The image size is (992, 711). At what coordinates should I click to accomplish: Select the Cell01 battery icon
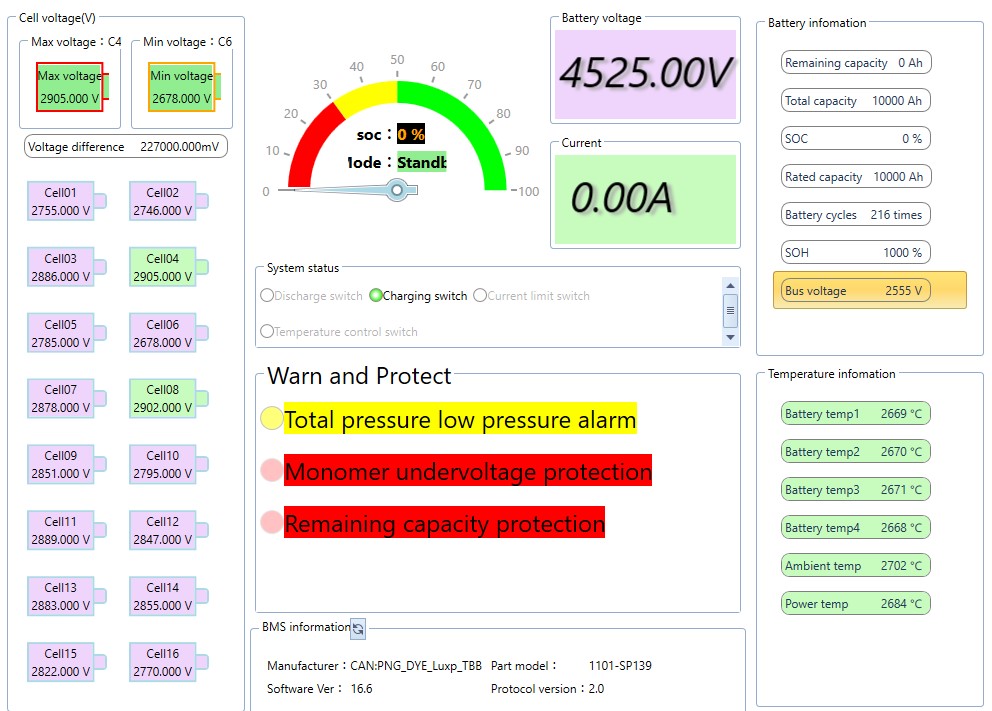coord(60,201)
